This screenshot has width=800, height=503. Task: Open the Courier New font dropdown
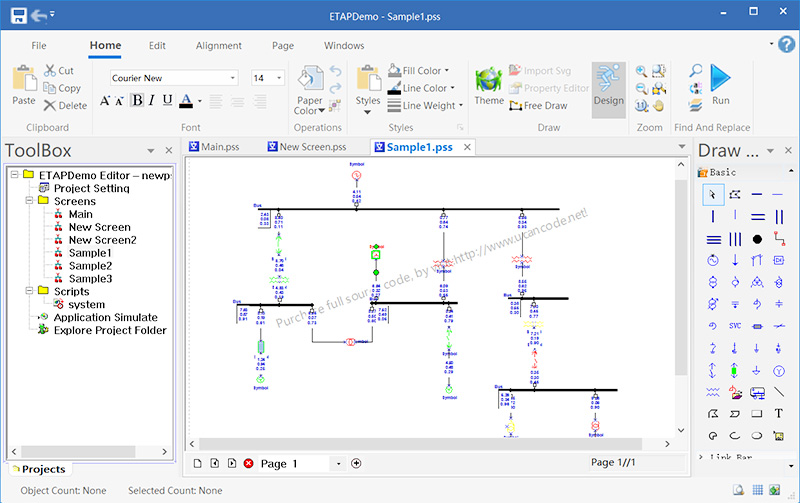tap(233, 78)
